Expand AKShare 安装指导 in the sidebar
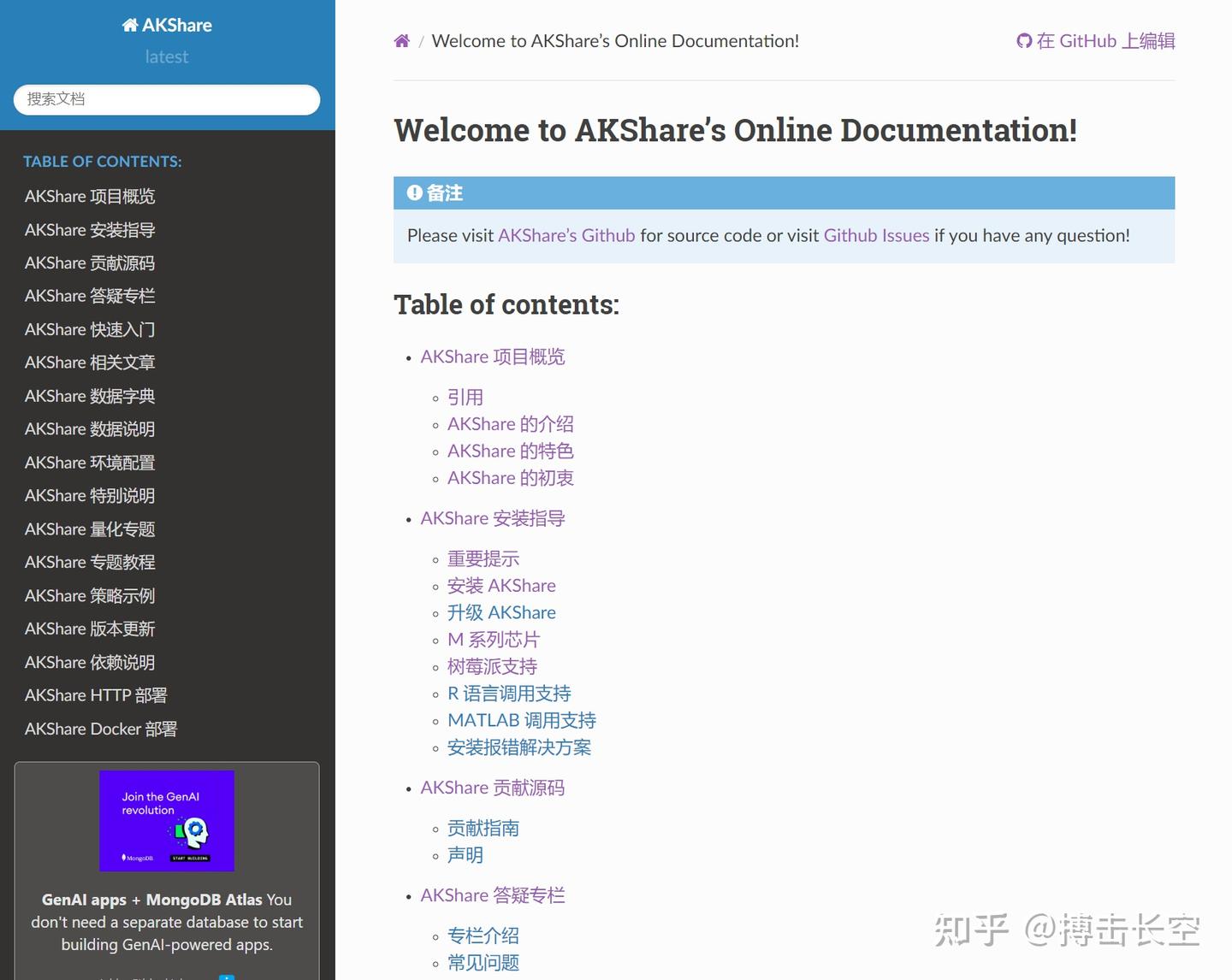This screenshot has height=980, width=1232. 89,229
